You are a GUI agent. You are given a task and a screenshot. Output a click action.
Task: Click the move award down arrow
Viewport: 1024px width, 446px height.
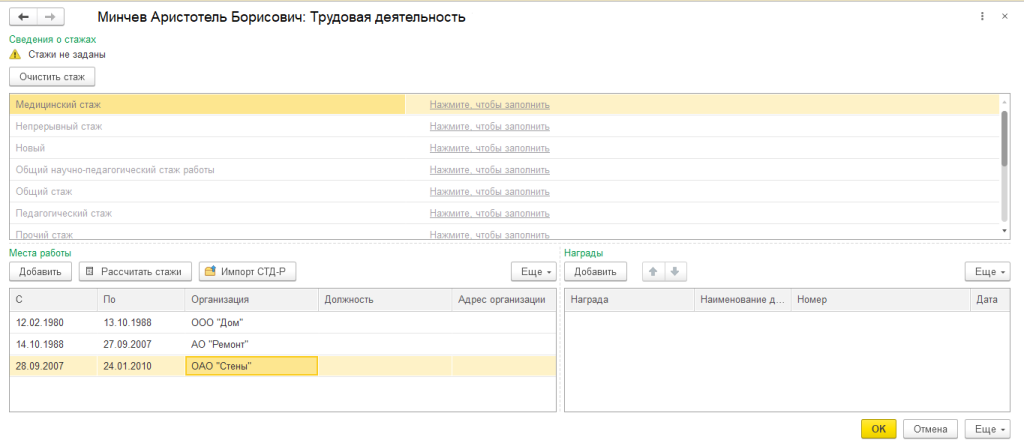click(x=674, y=271)
